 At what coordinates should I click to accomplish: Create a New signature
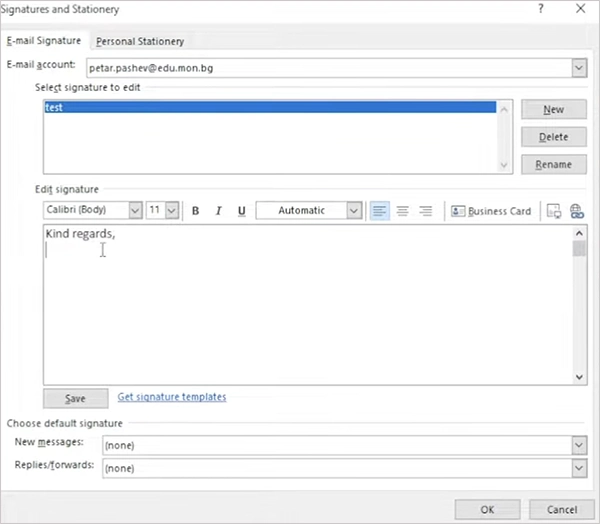pyautogui.click(x=554, y=109)
